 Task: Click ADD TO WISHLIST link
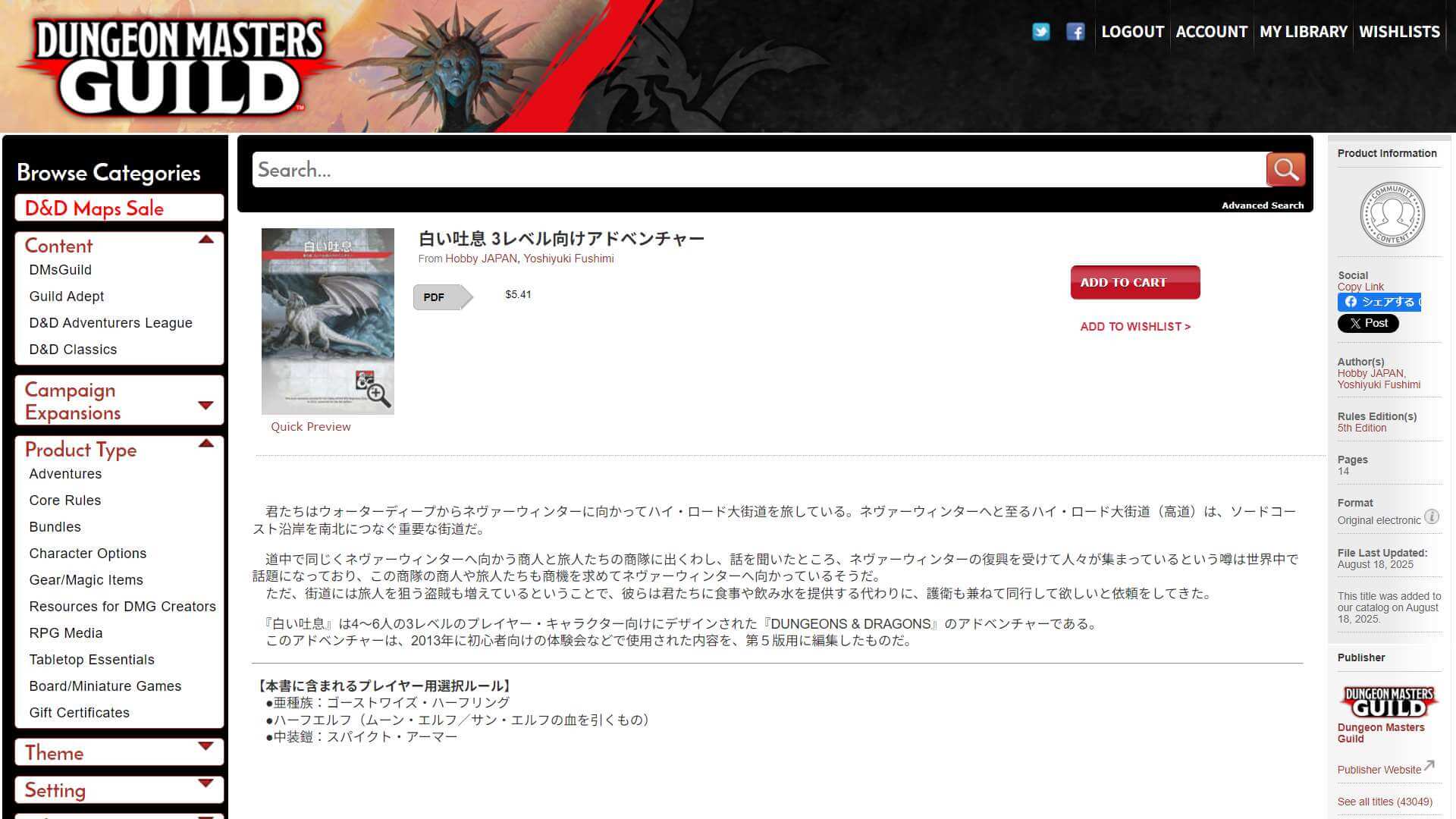(1135, 327)
